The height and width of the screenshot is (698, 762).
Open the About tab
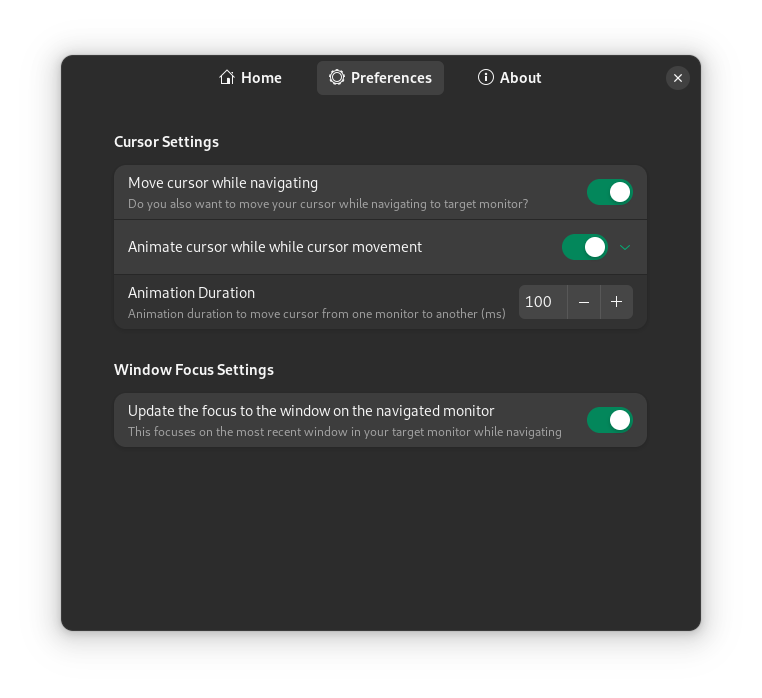[509, 78]
